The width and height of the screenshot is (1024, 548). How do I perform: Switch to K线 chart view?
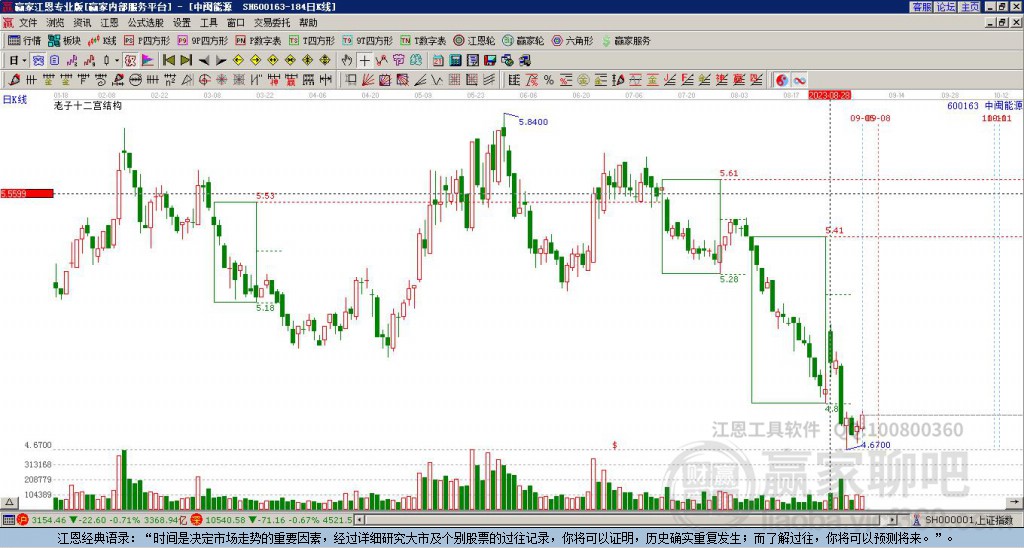tap(101, 40)
